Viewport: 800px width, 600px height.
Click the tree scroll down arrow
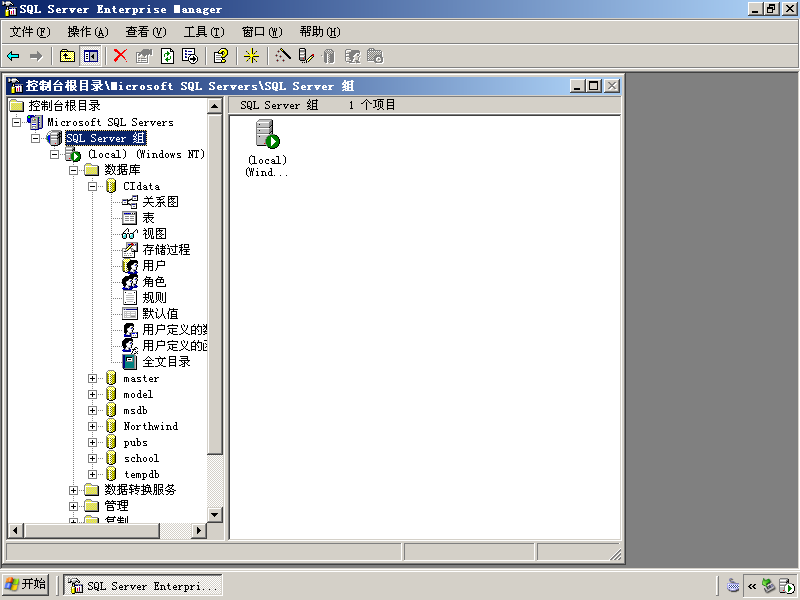[215, 514]
